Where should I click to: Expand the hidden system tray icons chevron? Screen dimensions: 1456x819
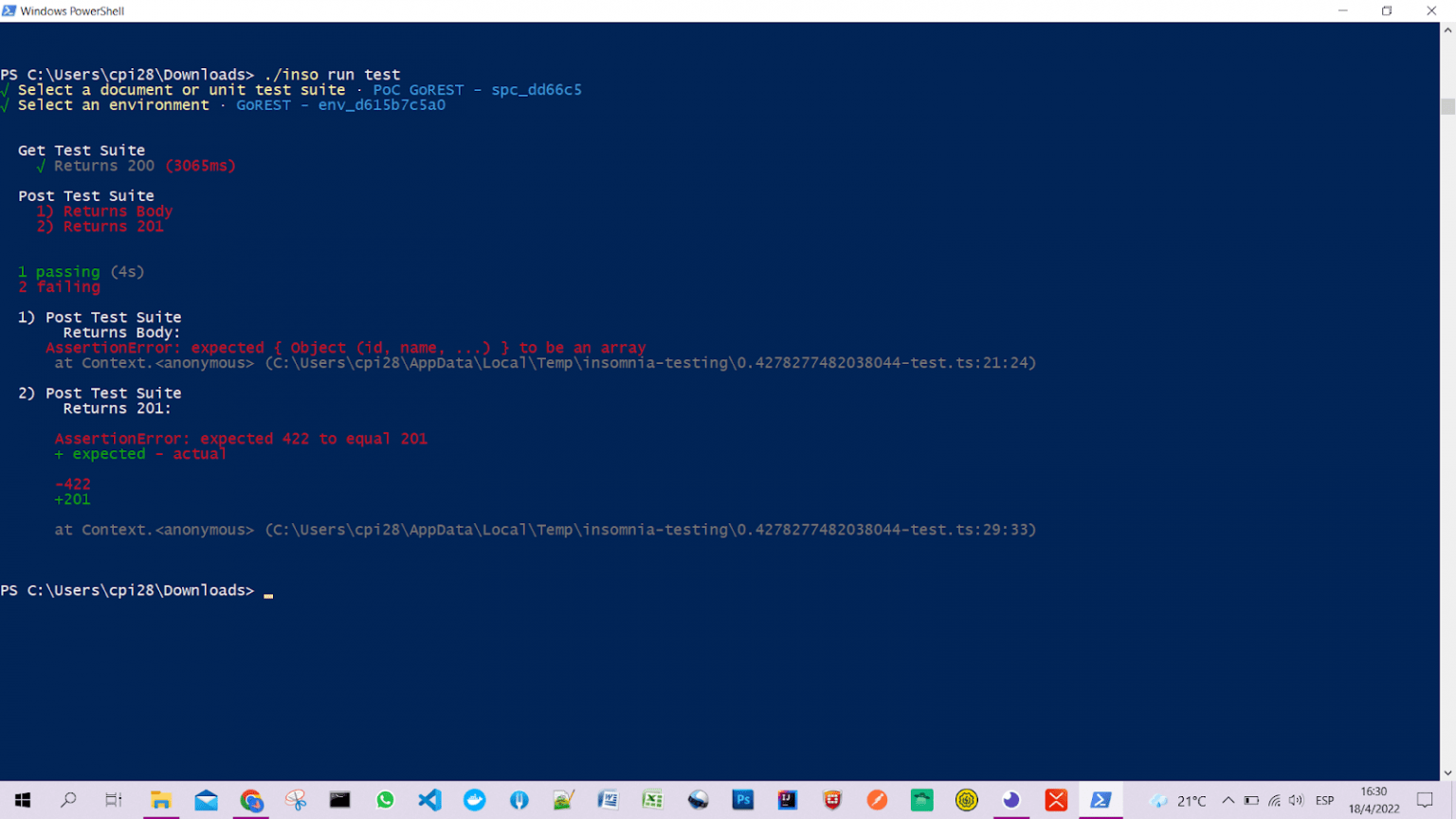[x=1228, y=801]
